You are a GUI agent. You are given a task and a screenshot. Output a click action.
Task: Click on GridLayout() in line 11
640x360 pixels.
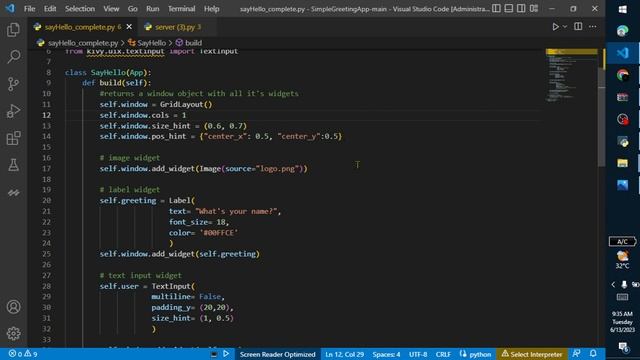(x=186, y=104)
